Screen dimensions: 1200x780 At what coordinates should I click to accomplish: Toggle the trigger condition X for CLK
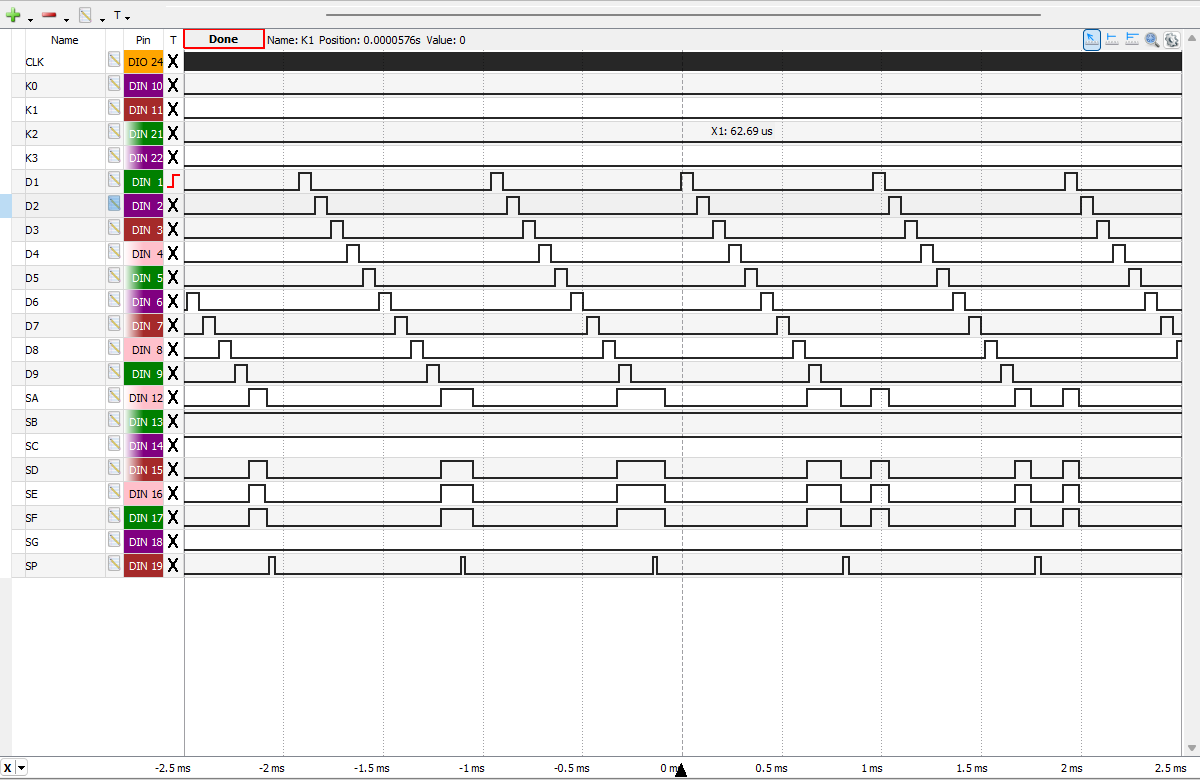[173, 62]
